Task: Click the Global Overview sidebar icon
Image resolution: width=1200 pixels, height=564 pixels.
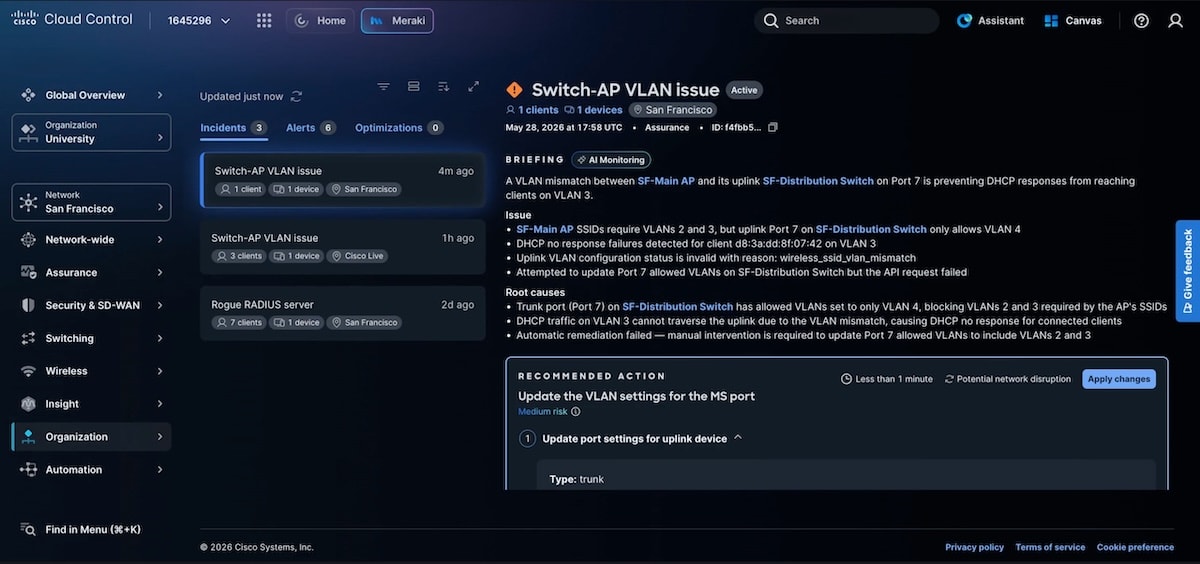Action: pos(28,95)
